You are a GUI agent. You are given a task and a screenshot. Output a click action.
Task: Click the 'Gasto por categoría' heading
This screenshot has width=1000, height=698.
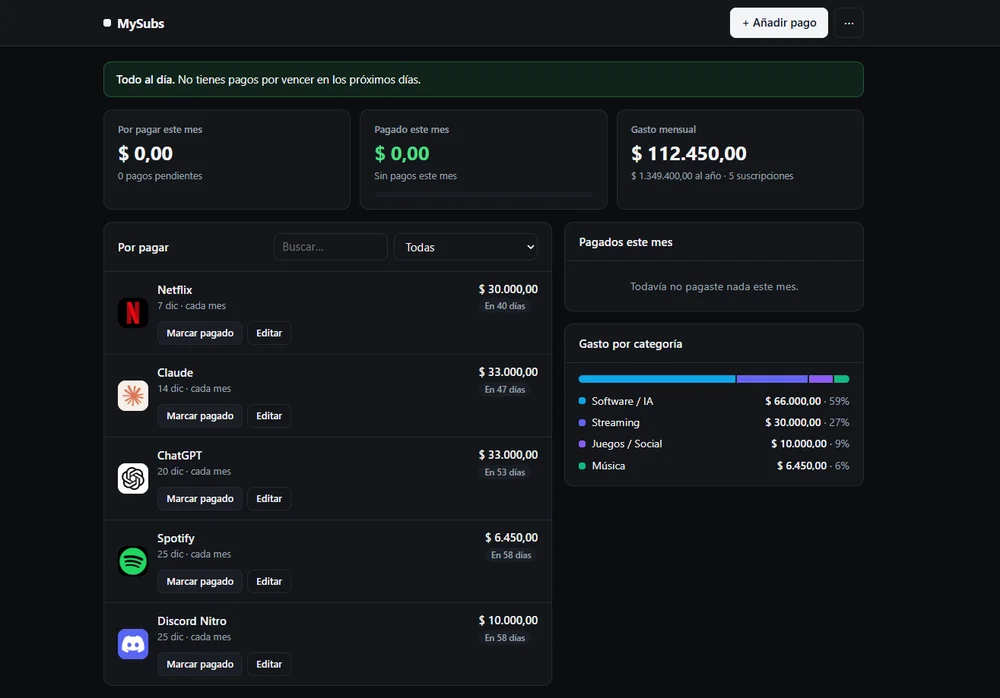pyautogui.click(x=631, y=344)
